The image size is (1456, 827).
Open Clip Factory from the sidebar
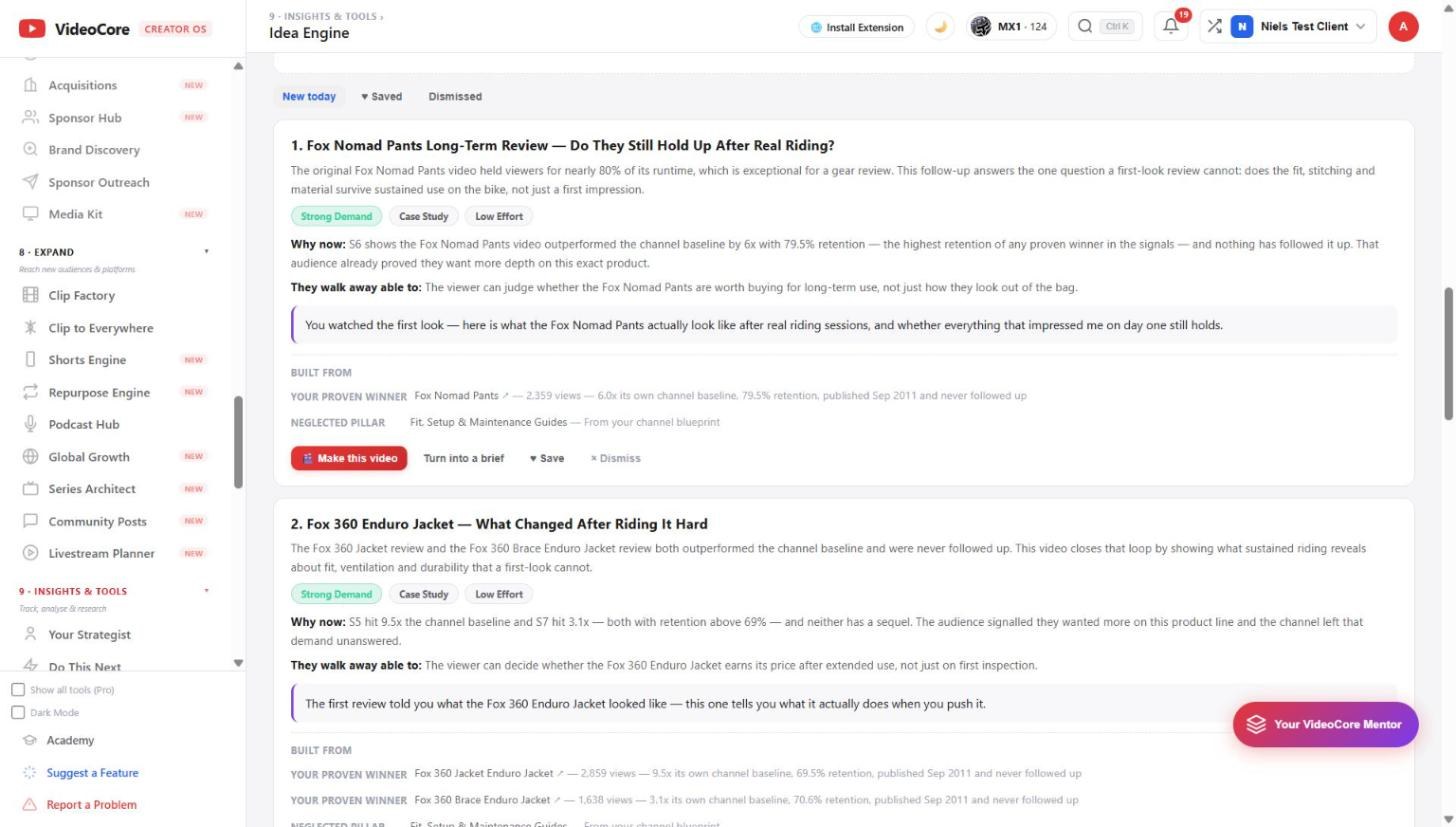point(81,296)
